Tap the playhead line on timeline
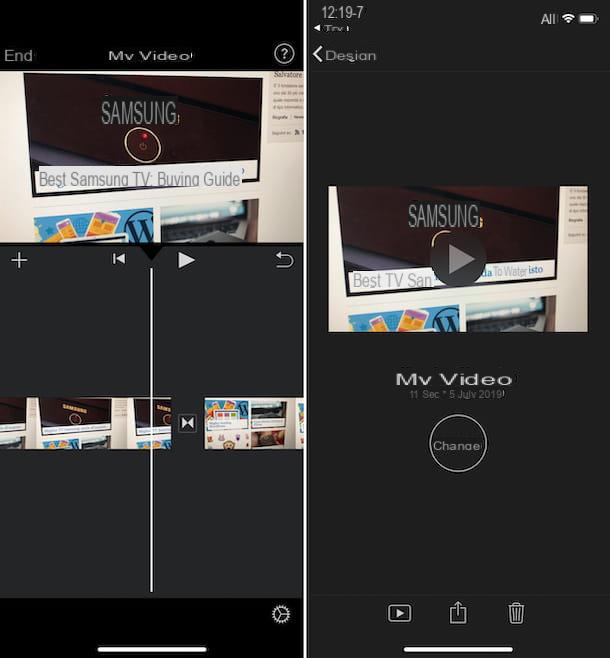 [151, 430]
